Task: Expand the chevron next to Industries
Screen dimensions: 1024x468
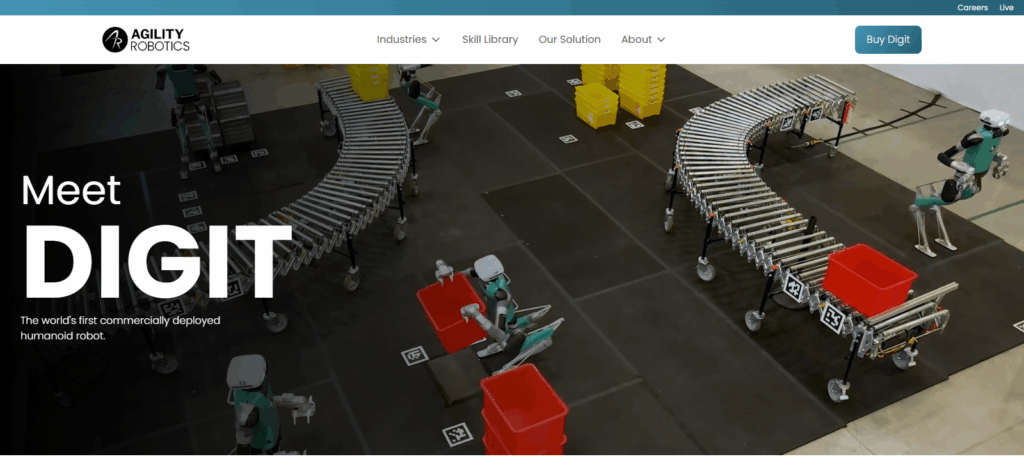Action: click(436, 40)
